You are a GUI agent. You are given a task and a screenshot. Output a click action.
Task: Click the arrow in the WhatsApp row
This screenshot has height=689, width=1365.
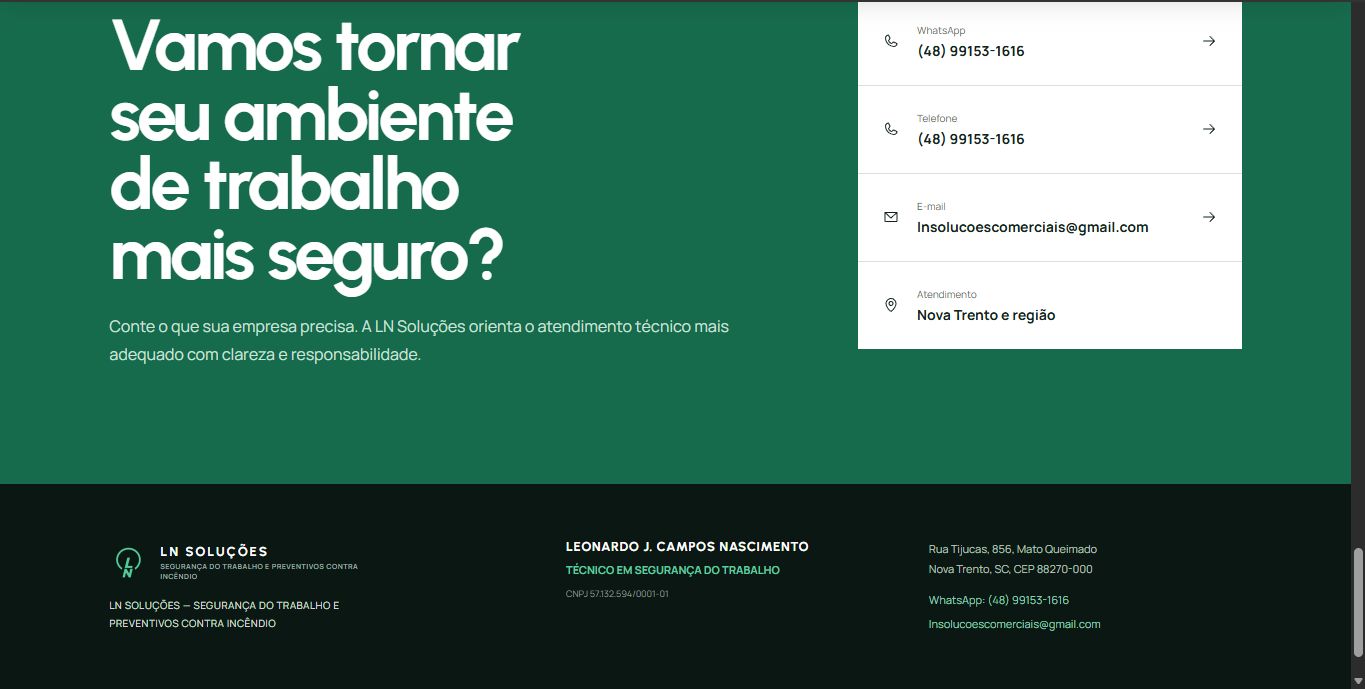1209,41
